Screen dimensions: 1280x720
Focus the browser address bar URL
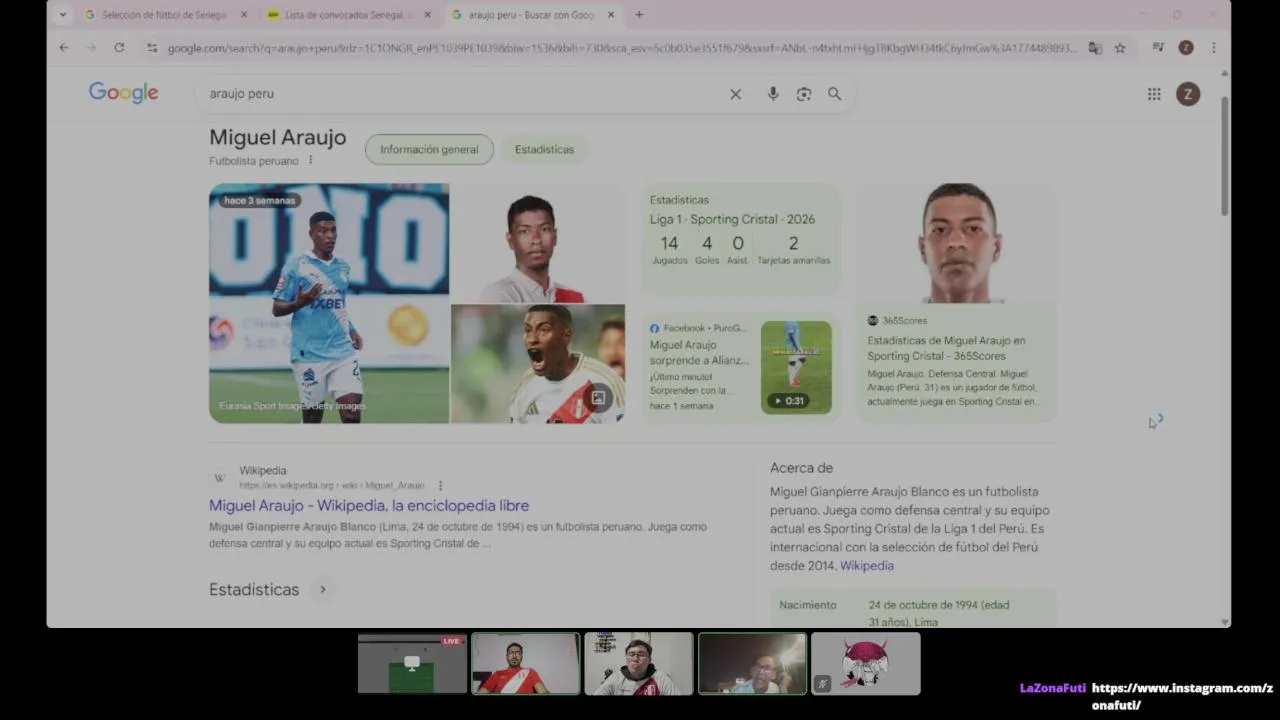622,48
